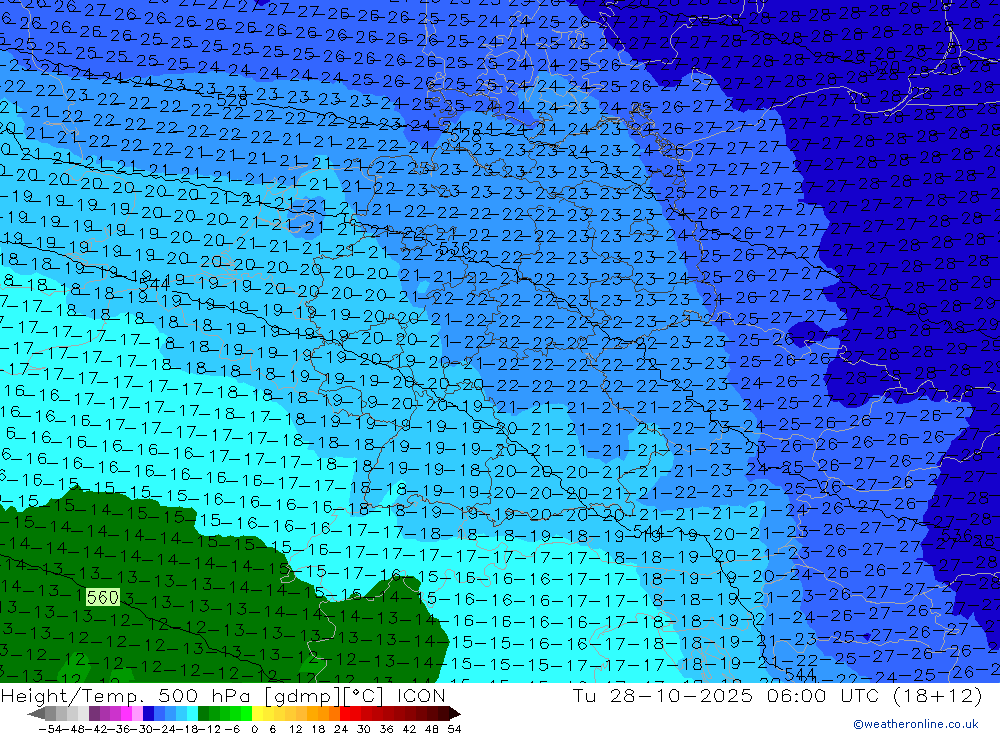Pick the cyan legend swatch left of -18
The height and width of the screenshot is (733, 1000).
click(192, 713)
